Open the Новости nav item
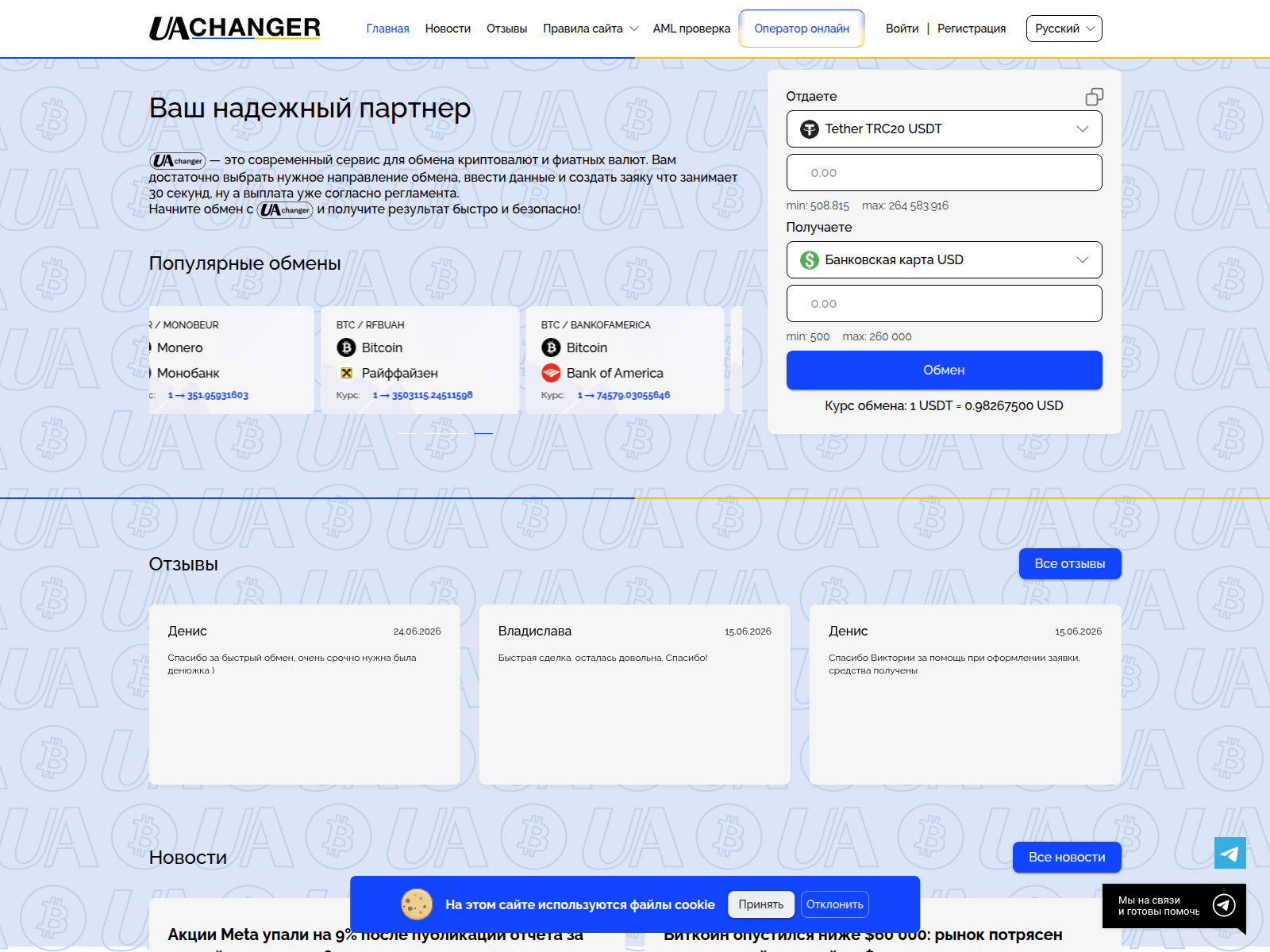This screenshot has height=952, width=1270. pos(448,29)
